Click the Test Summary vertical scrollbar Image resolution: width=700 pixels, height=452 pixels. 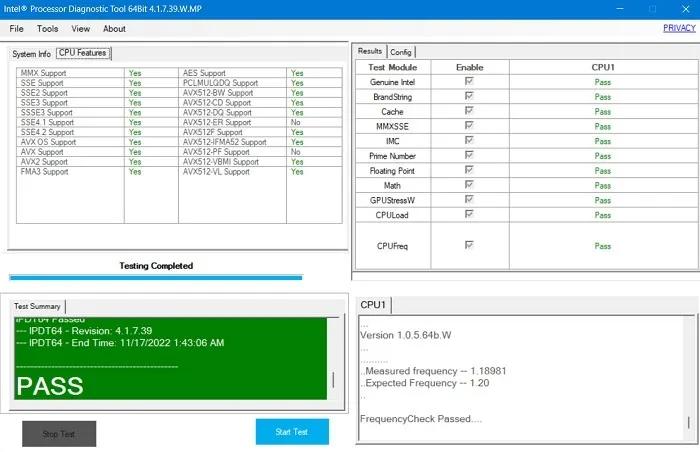point(334,380)
